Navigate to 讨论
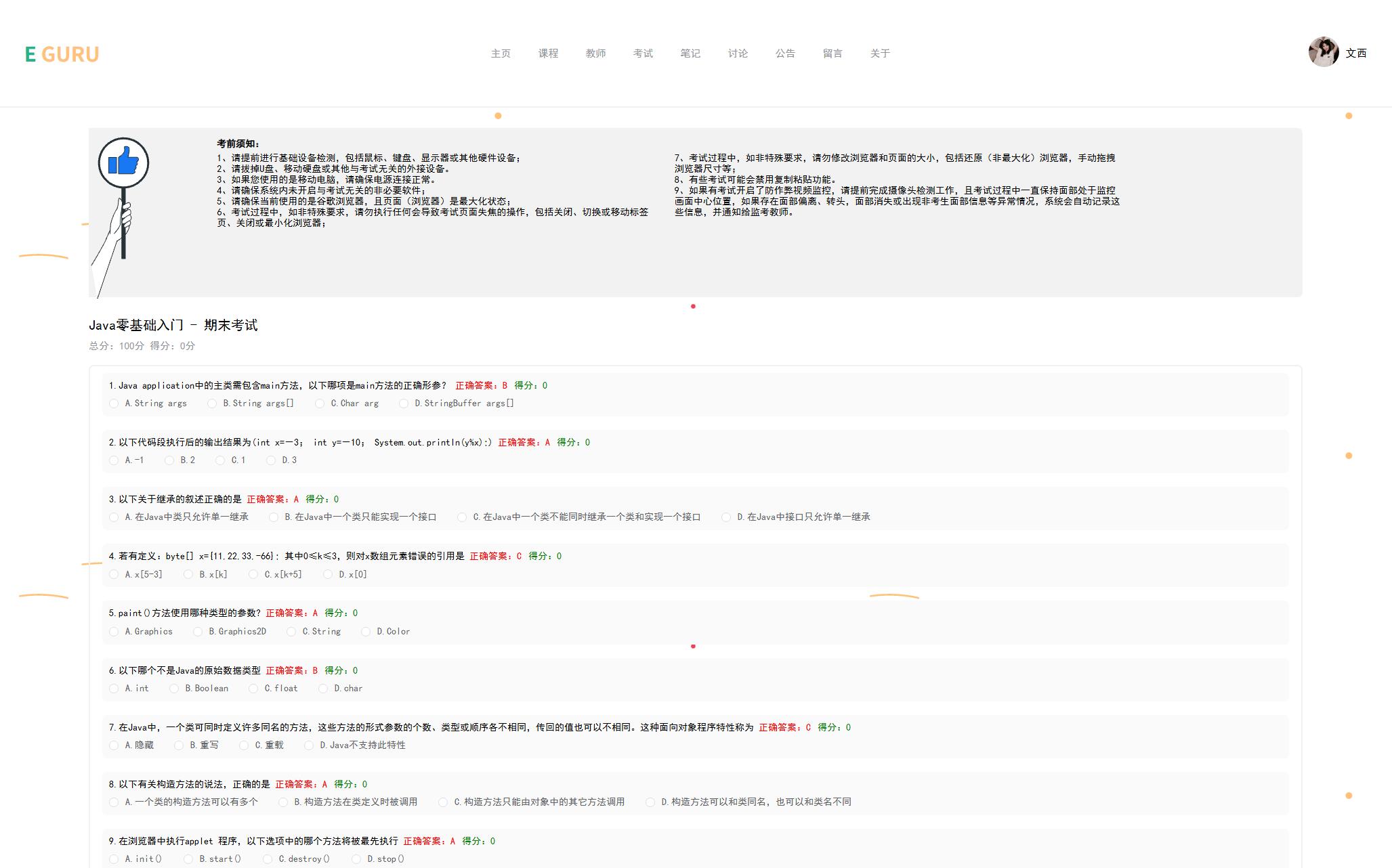The height and width of the screenshot is (868, 1392). coord(738,53)
